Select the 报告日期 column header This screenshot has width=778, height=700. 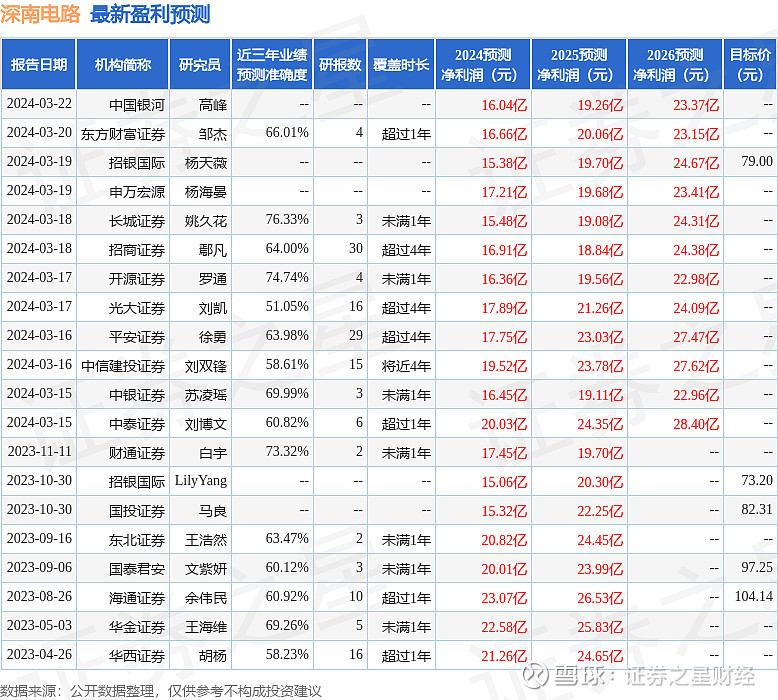tap(39, 64)
